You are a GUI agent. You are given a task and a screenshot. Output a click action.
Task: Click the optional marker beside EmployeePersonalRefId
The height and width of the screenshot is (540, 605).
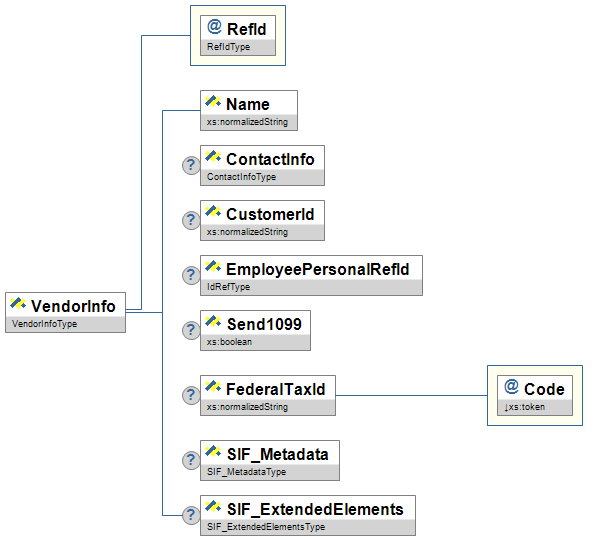point(190,276)
